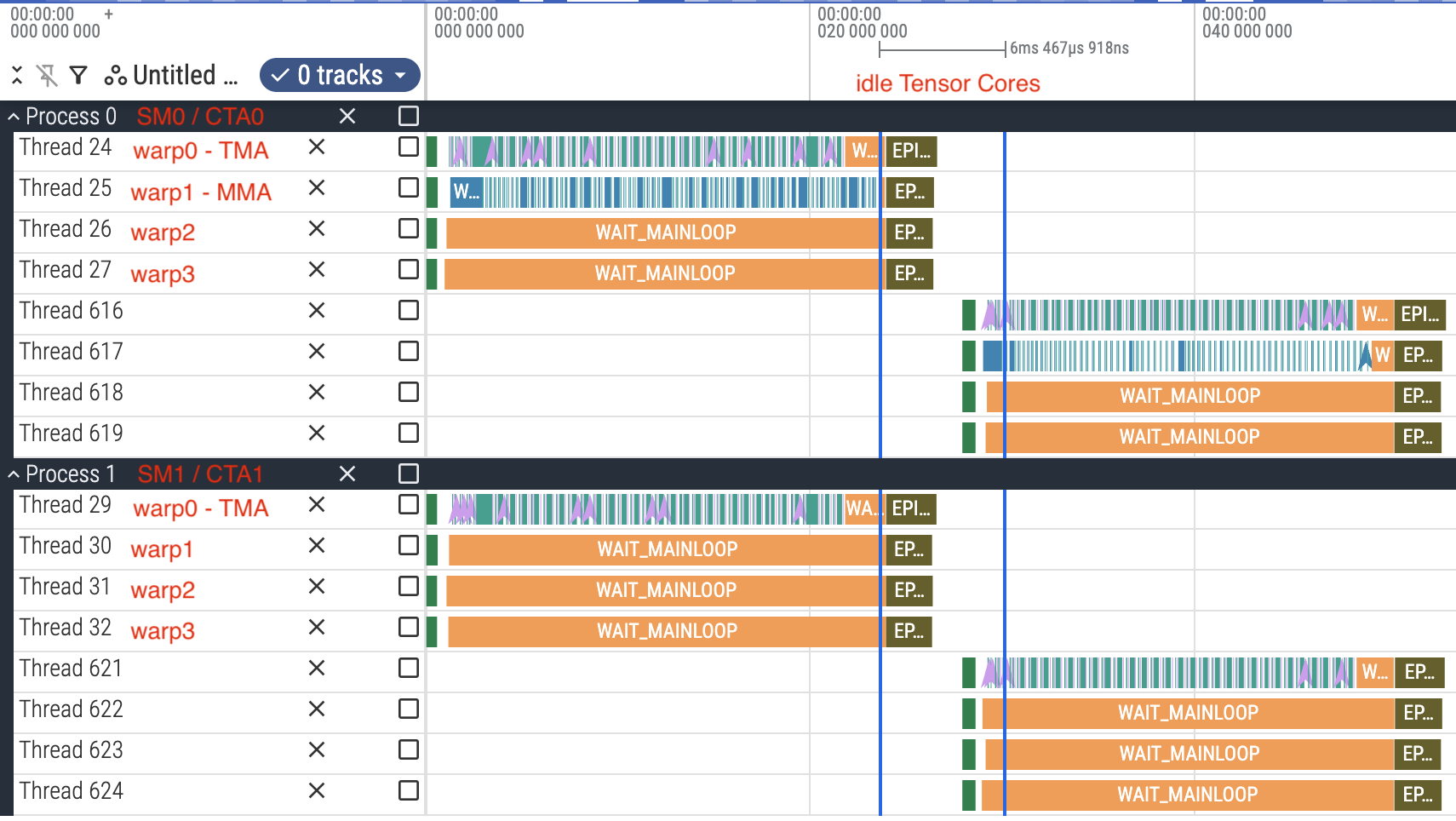1456x821 pixels.
Task: Remove Thread 24 track with its X
Action: 317,147
